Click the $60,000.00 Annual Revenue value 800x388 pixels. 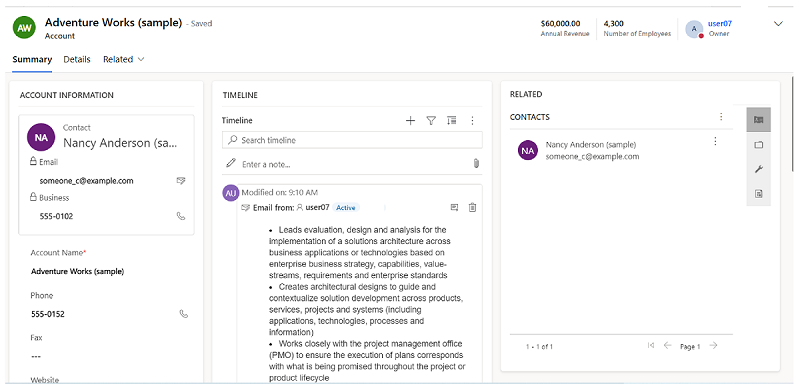(560, 23)
